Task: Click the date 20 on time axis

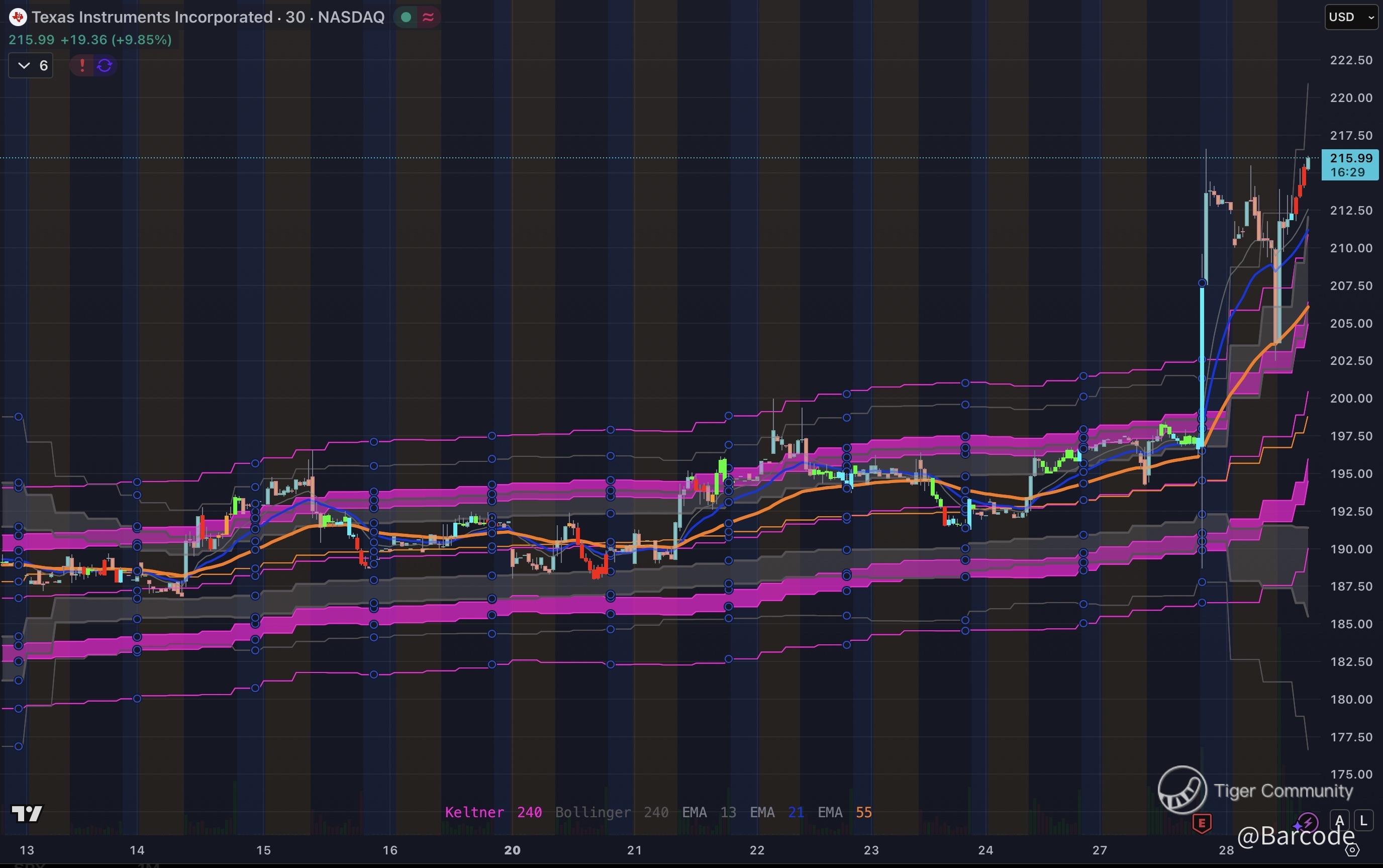Action: [512, 850]
